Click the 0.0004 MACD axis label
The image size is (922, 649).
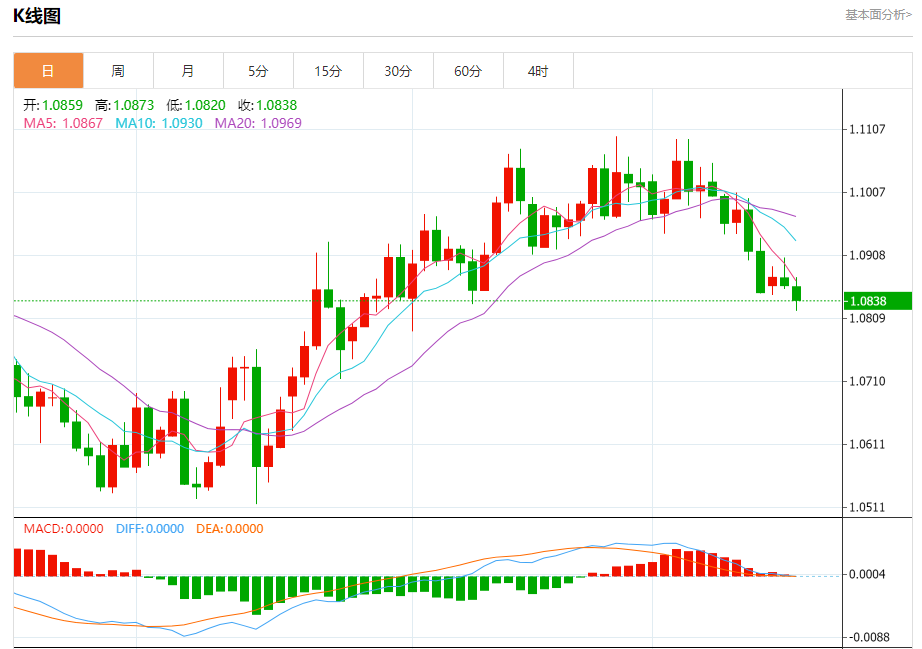(x=867, y=574)
